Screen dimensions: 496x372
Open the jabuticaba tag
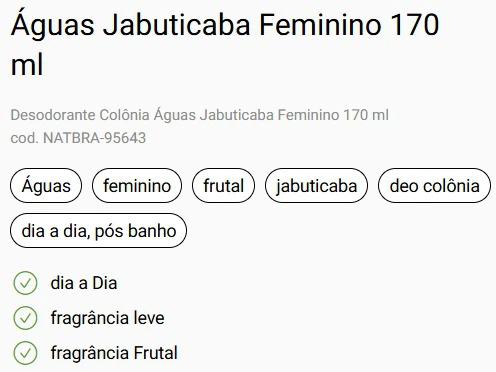coord(316,186)
